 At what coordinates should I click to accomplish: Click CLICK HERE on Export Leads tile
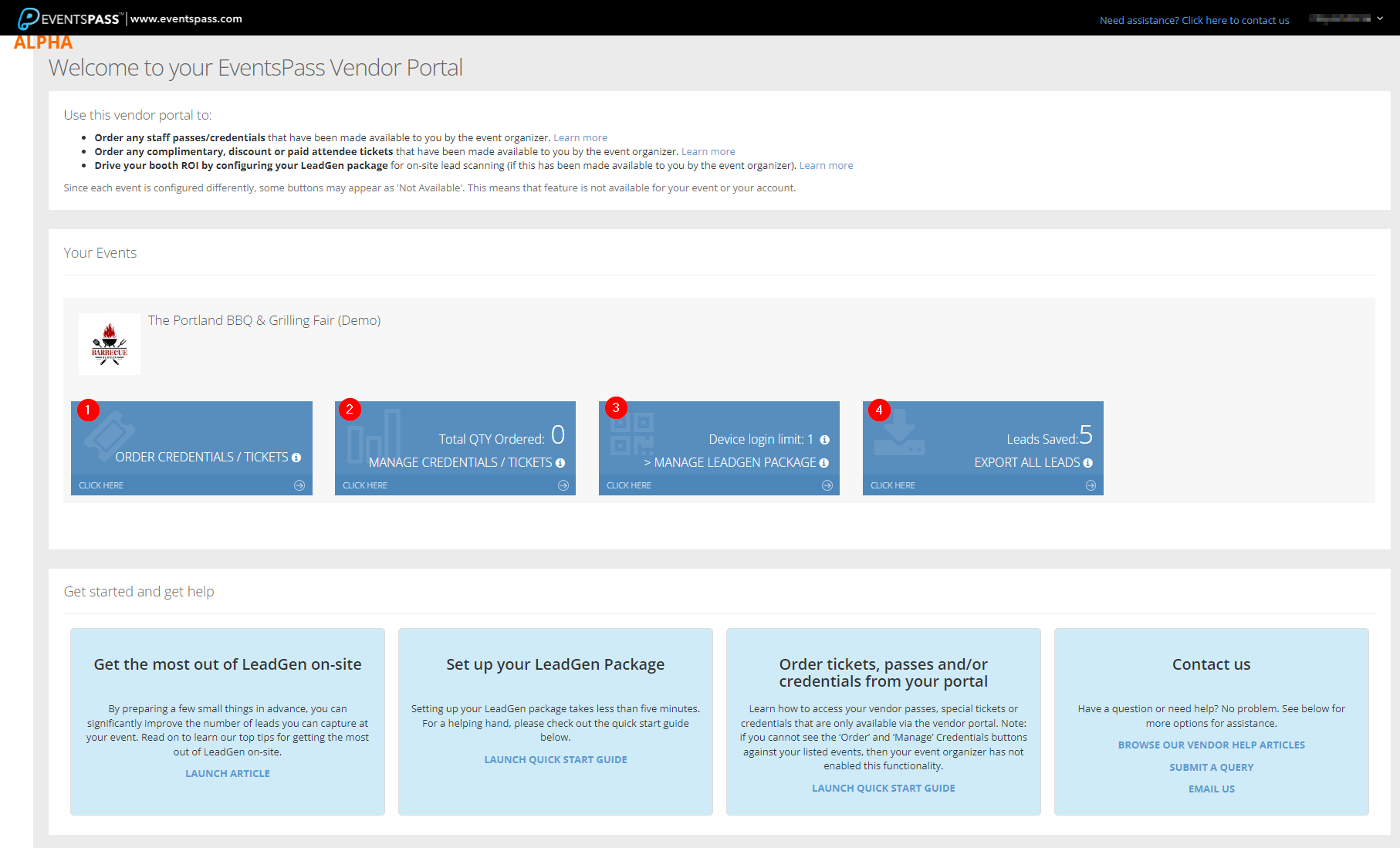pyautogui.click(x=893, y=485)
